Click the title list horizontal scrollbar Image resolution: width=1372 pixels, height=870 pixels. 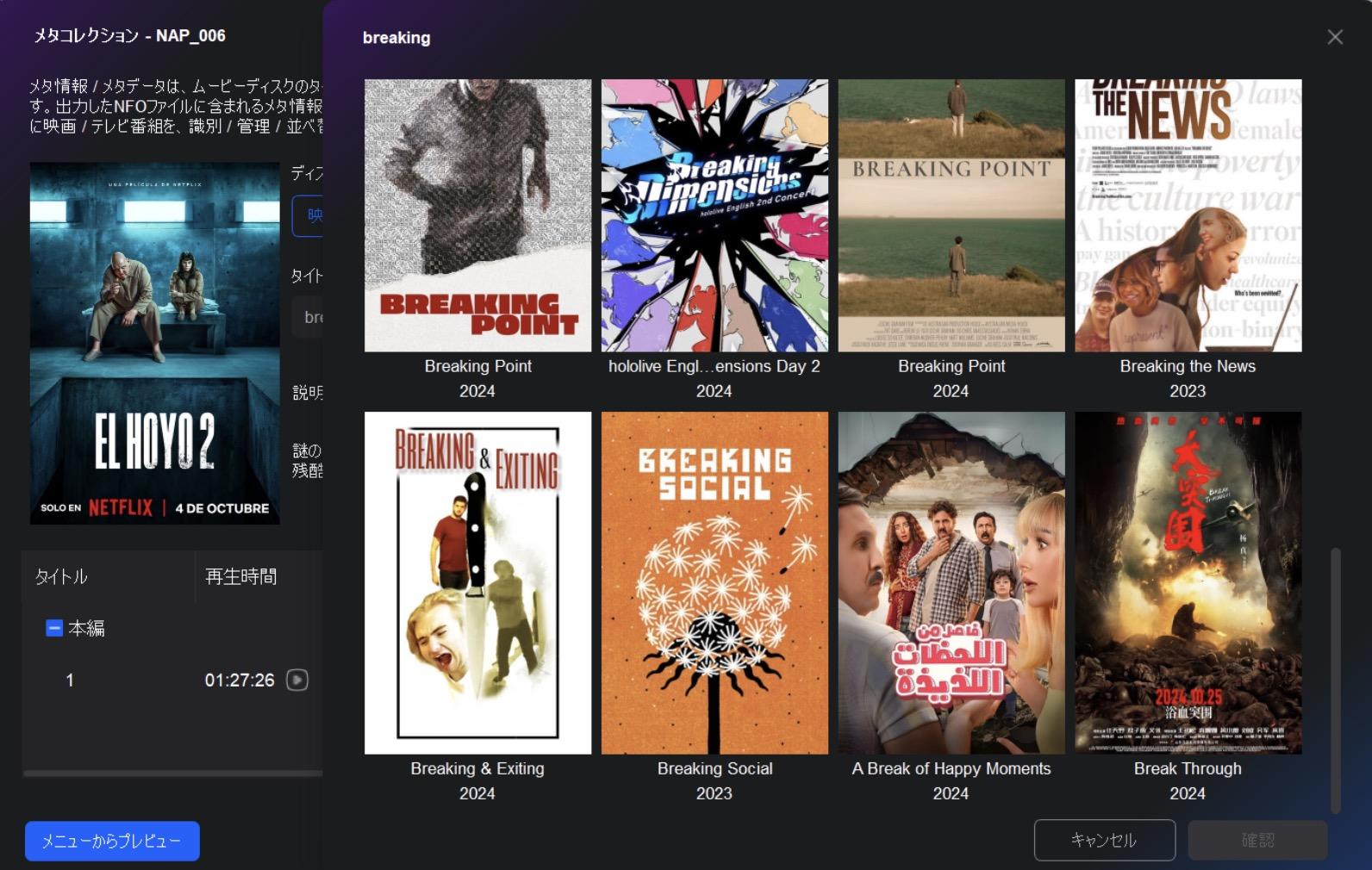[x=172, y=774]
